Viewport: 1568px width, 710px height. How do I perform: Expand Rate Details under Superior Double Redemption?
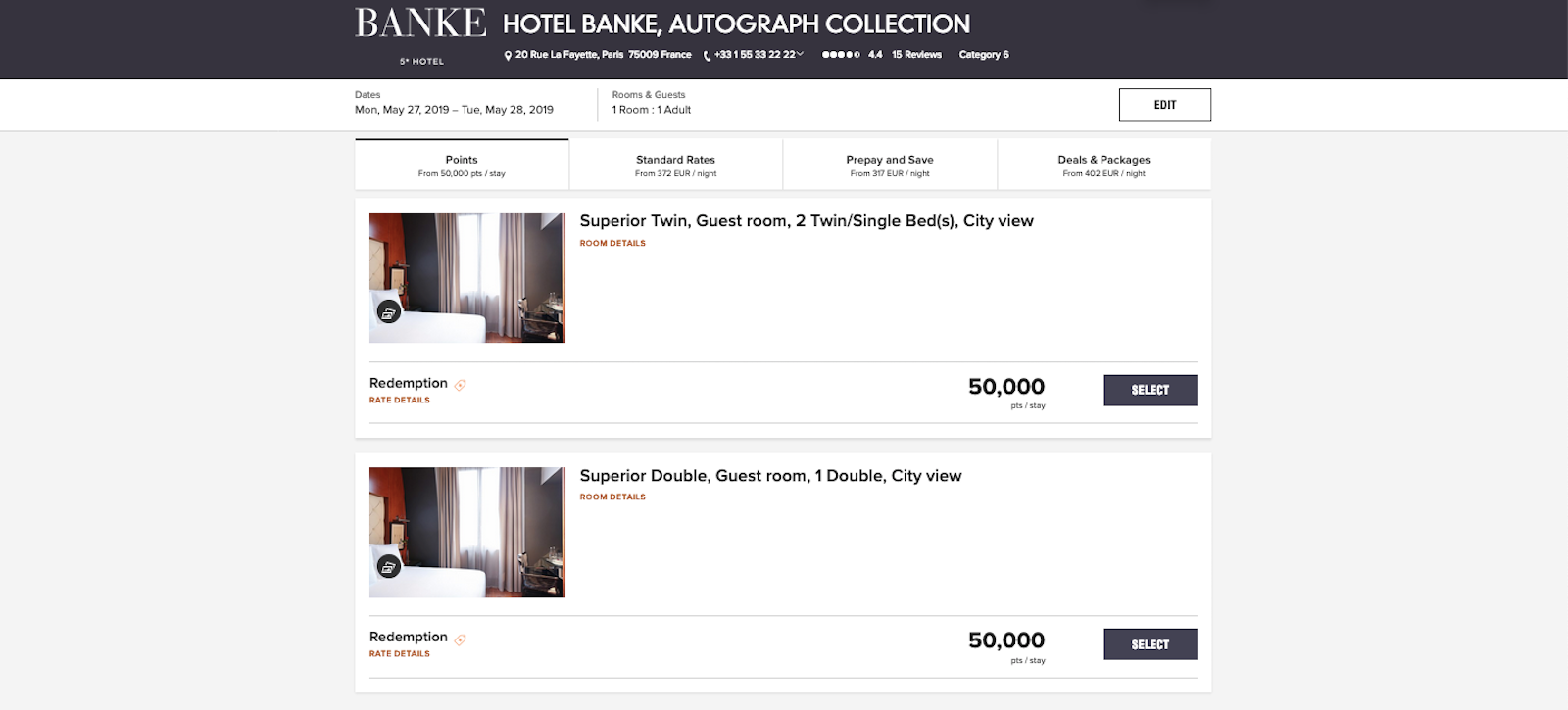(400, 654)
